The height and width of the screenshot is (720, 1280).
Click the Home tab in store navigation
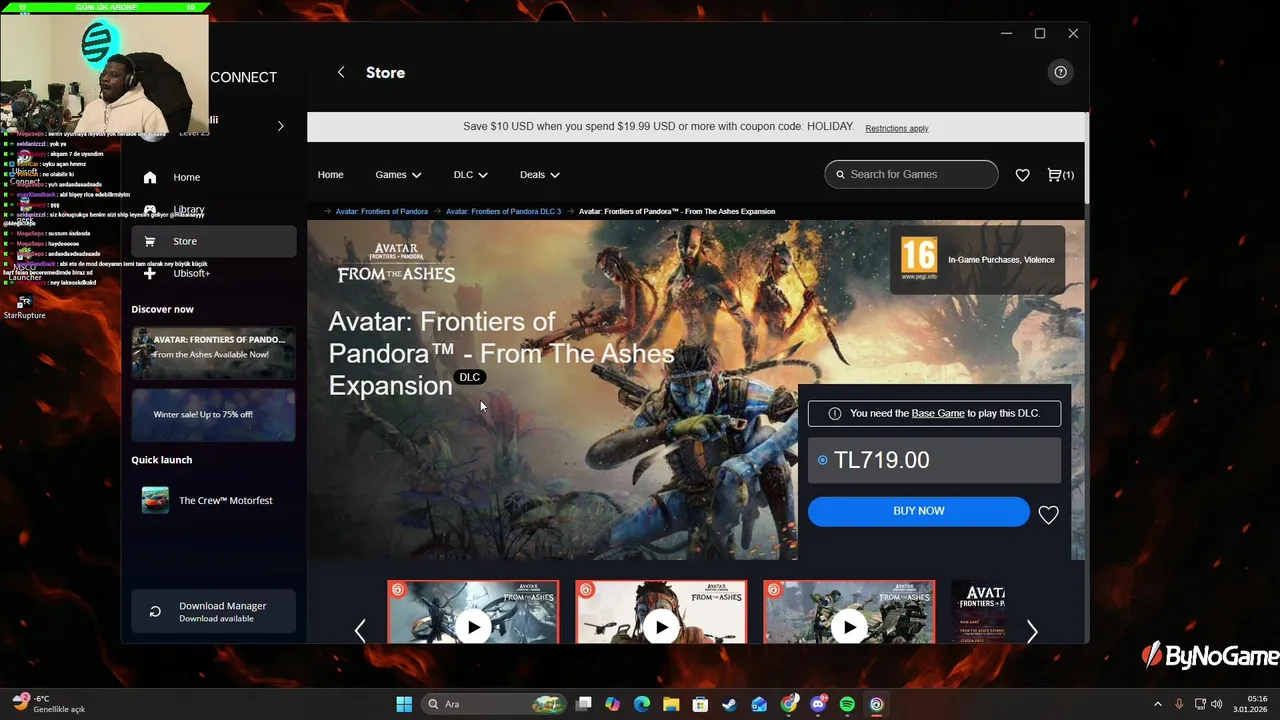coord(330,174)
